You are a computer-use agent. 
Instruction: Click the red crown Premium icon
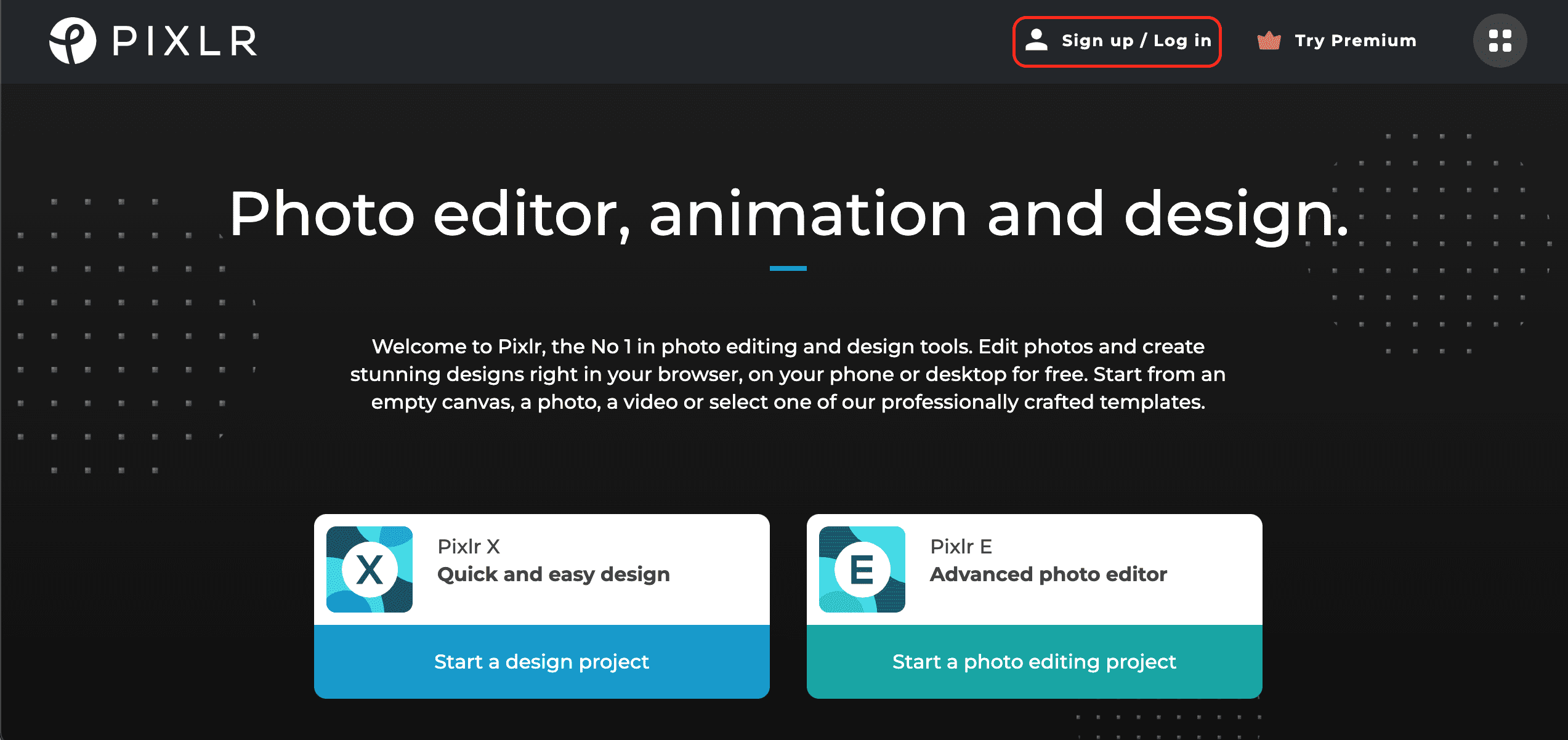[x=1269, y=41]
